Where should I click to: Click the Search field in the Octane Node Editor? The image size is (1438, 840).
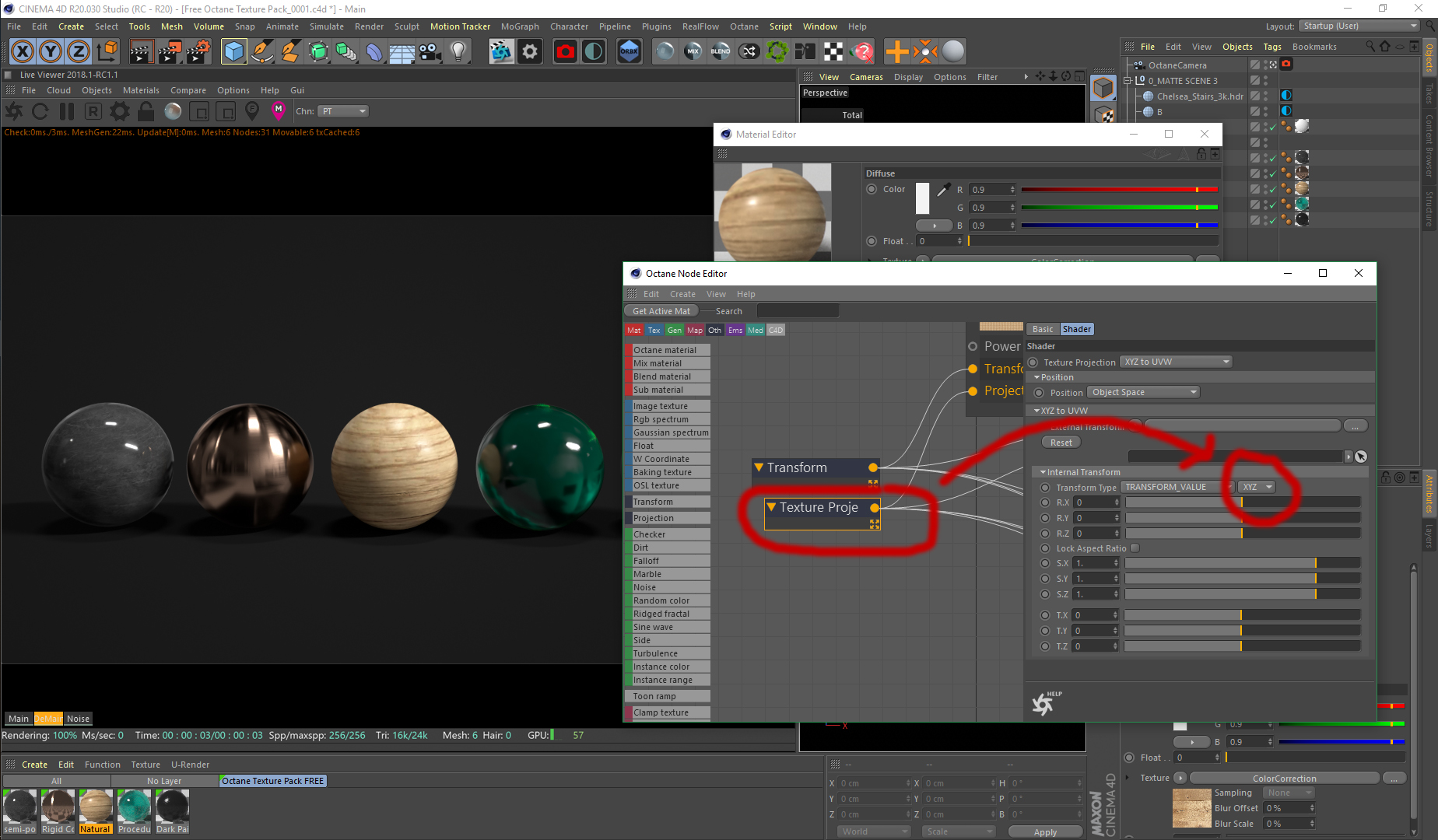tap(798, 311)
